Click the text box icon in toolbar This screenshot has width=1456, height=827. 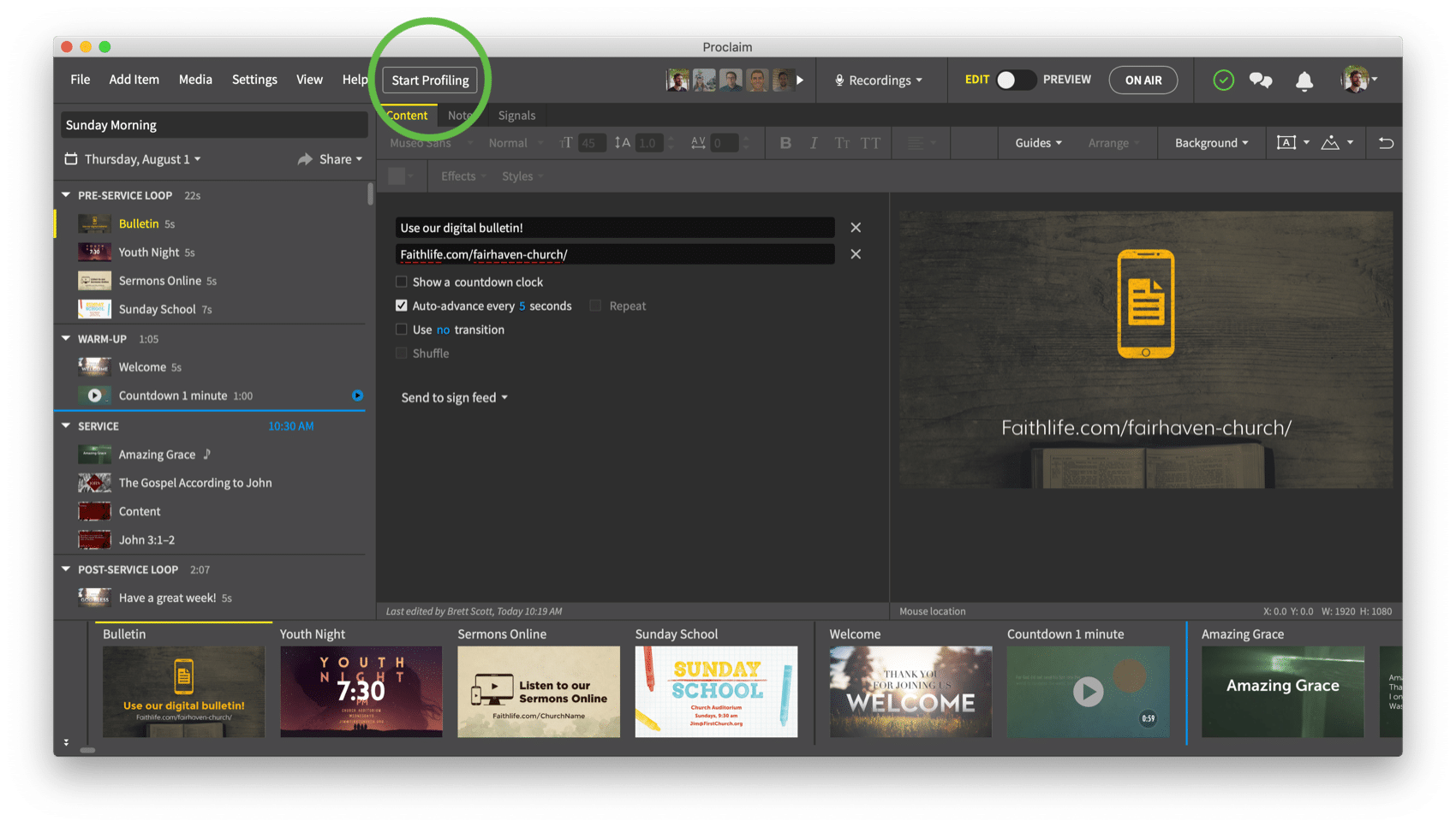click(1286, 143)
